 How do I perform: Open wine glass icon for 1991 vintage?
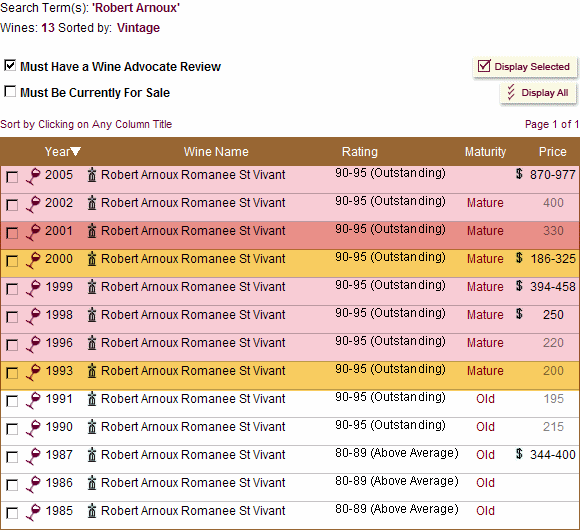33,401
